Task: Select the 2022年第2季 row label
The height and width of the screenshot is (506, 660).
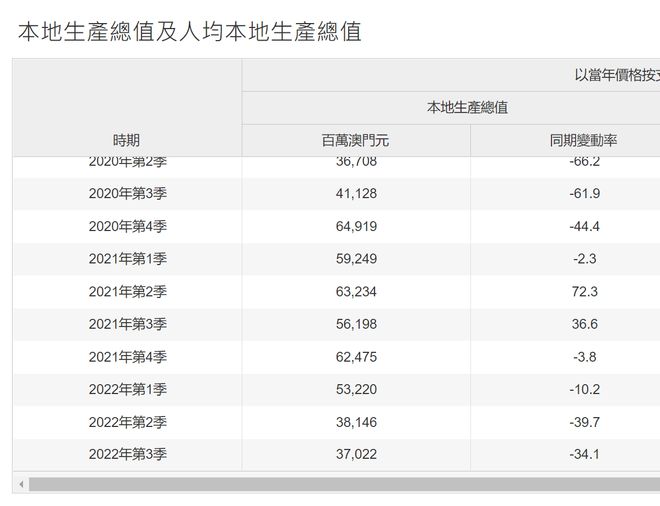Action: (126, 422)
